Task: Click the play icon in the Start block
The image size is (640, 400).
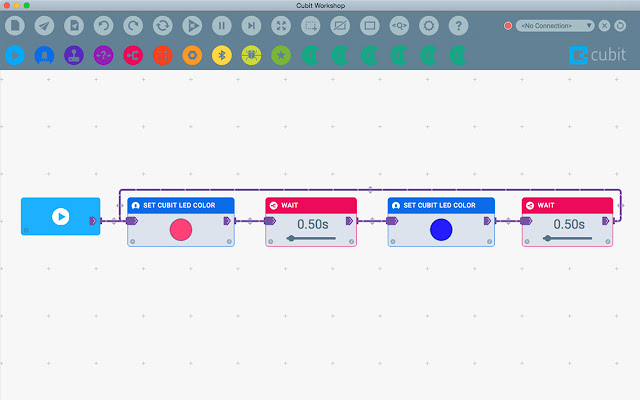Action: pos(60,216)
